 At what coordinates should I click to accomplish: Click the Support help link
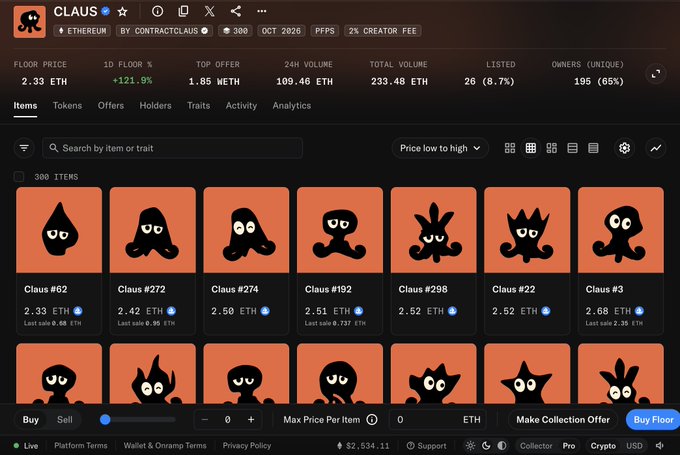pos(426,445)
